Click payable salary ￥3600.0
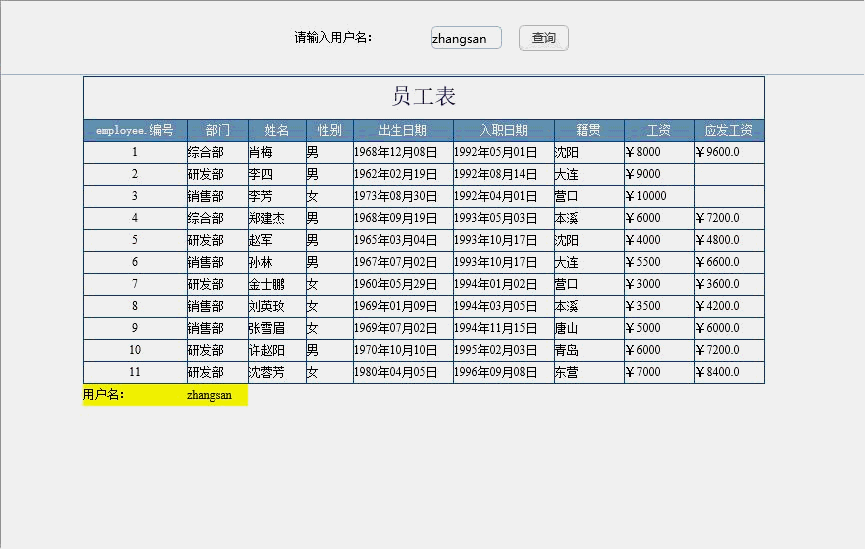This screenshot has width=865, height=549. click(x=729, y=285)
